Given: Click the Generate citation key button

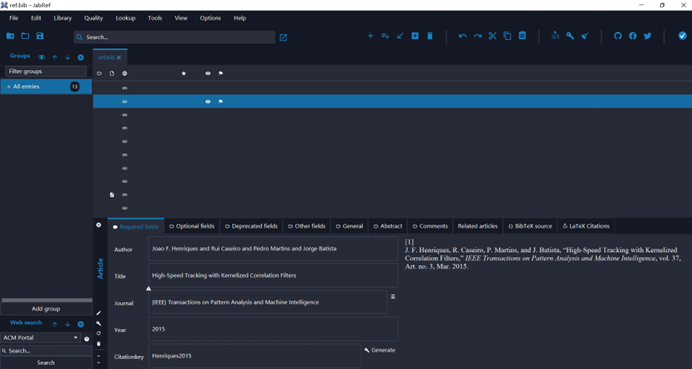Looking at the screenshot, I should pos(380,350).
